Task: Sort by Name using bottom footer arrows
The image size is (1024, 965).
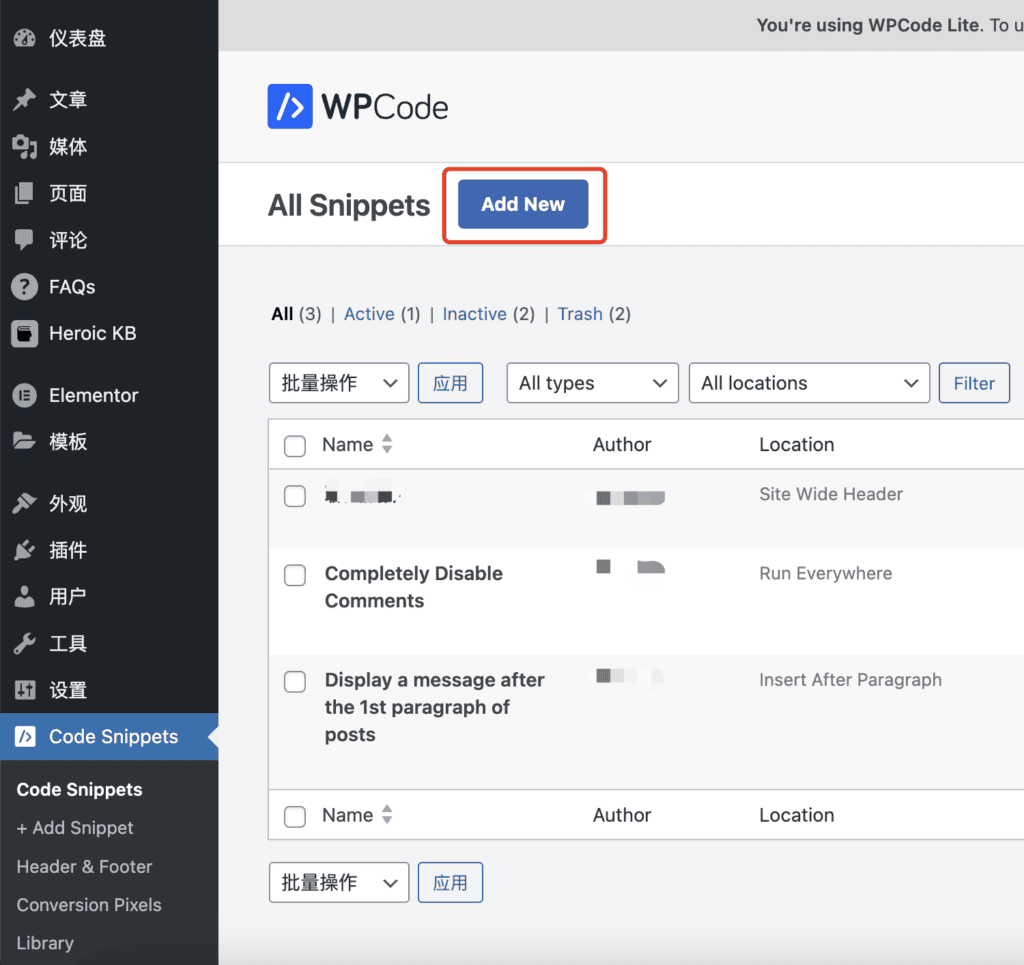Action: pos(387,814)
